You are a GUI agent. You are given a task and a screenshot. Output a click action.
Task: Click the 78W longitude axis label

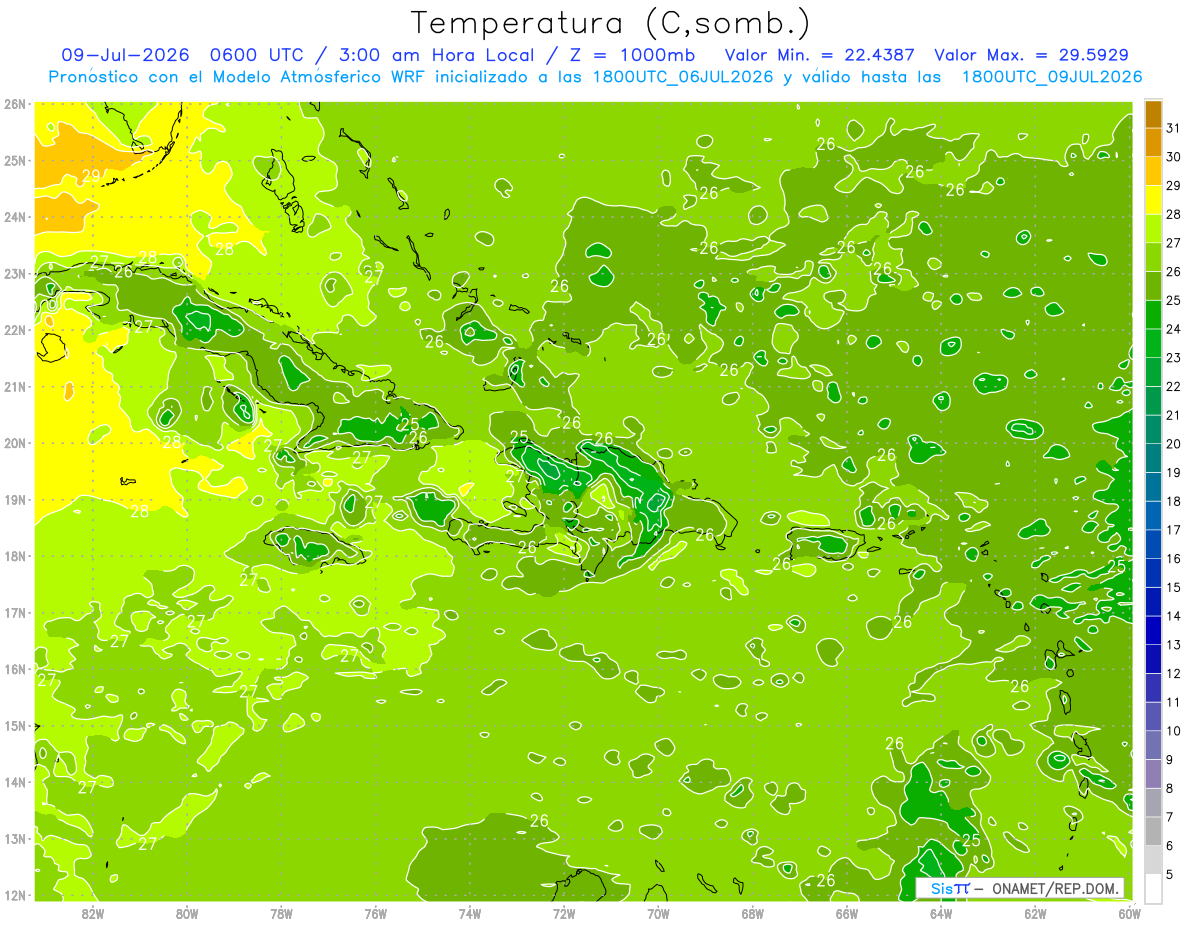[x=281, y=913]
